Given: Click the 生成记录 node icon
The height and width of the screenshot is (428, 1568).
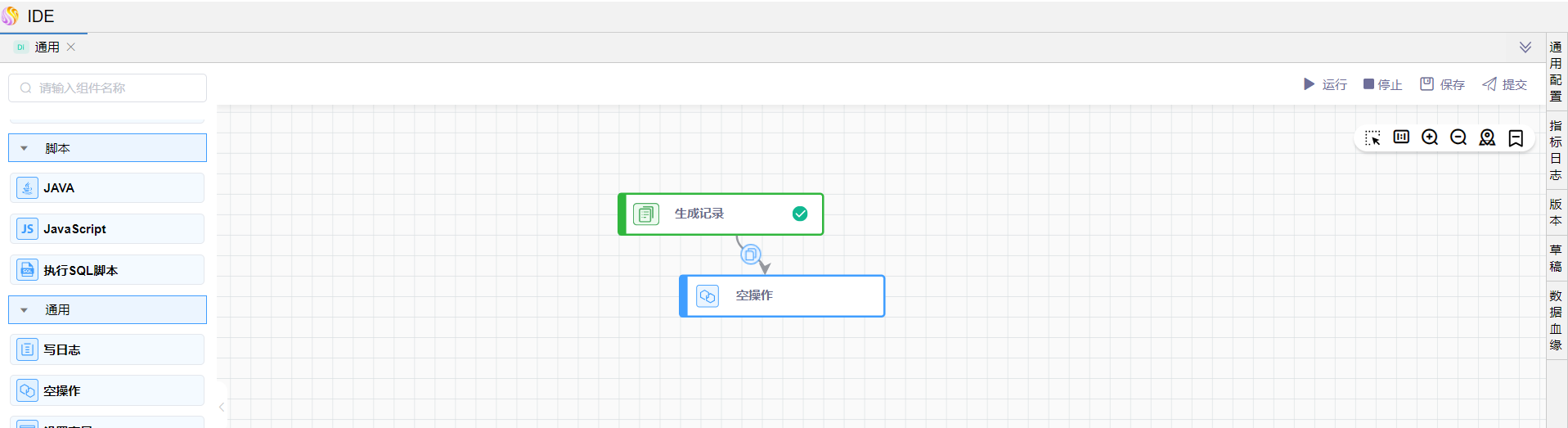Looking at the screenshot, I should pos(646,214).
